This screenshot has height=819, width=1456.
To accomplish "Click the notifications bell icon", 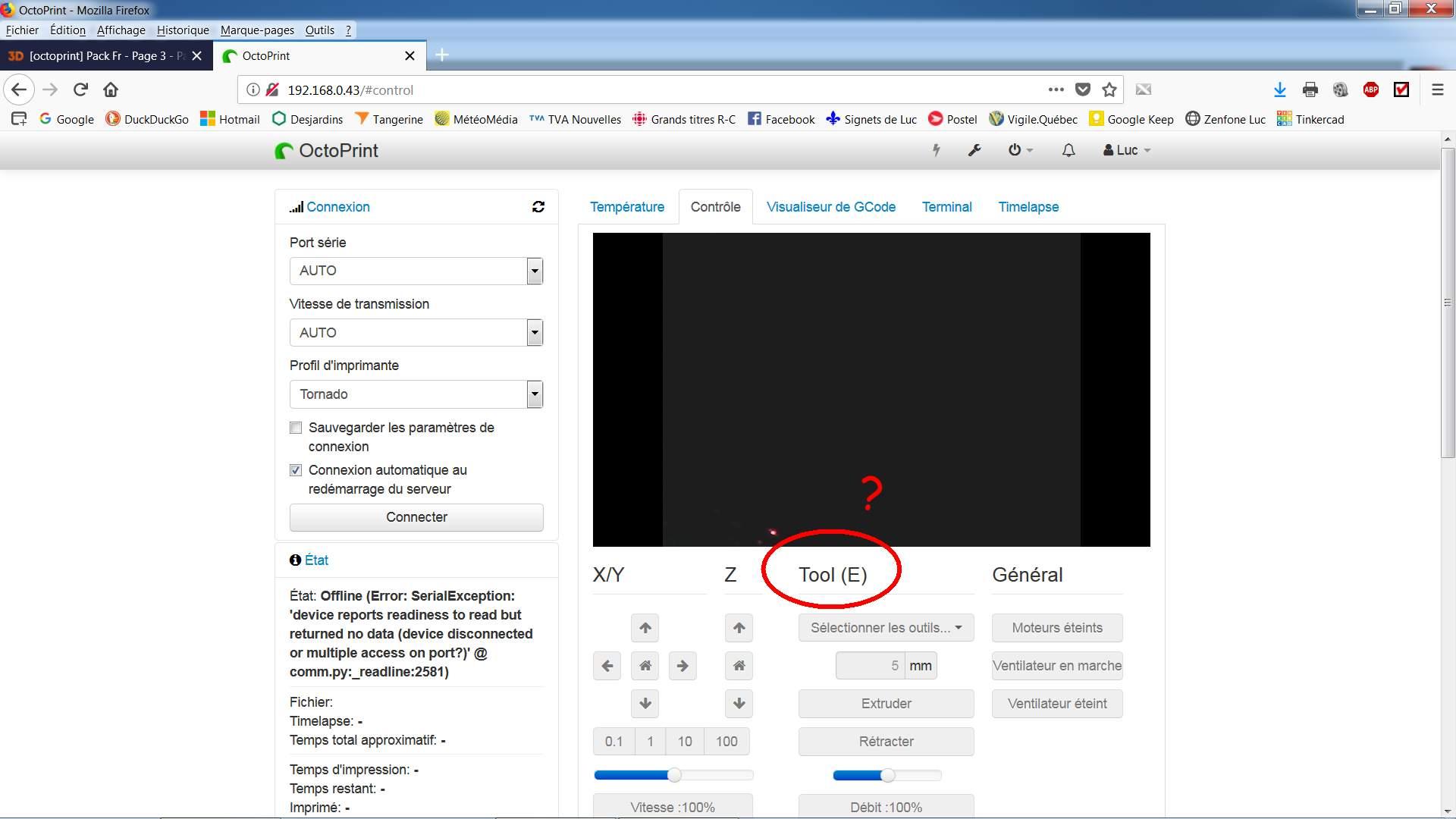I will pos(1068,150).
